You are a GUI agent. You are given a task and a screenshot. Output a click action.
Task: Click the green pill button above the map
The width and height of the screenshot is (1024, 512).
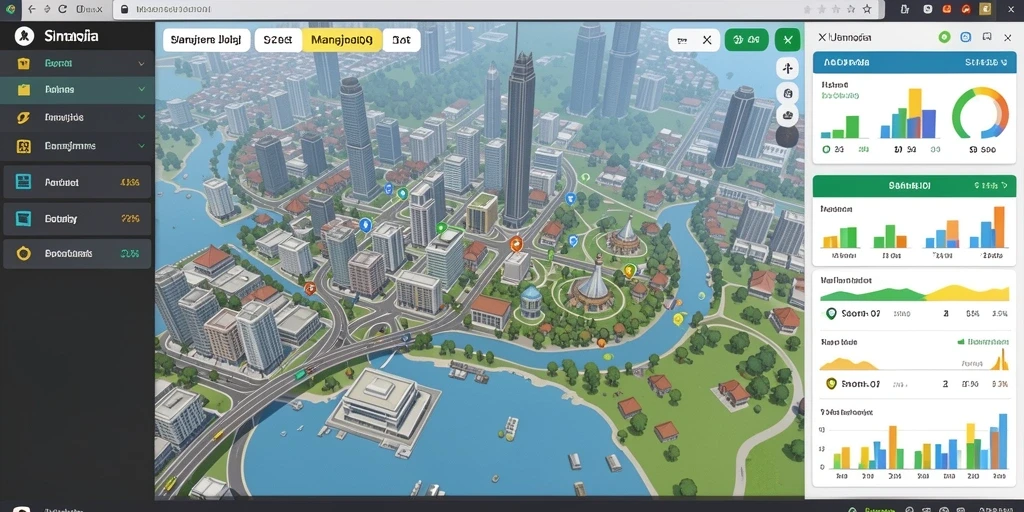point(746,40)
